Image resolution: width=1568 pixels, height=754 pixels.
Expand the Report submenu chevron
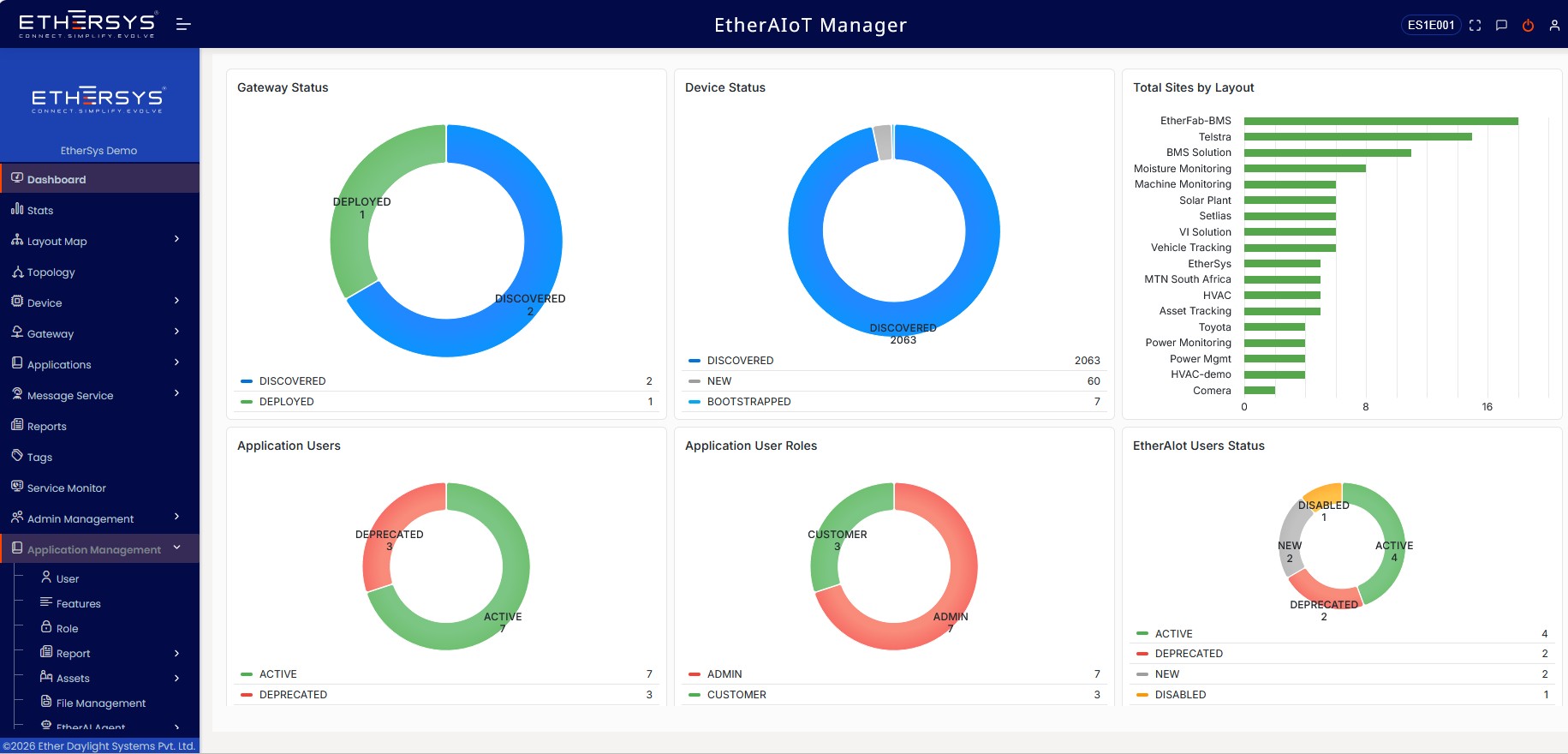tap(176, 654)
